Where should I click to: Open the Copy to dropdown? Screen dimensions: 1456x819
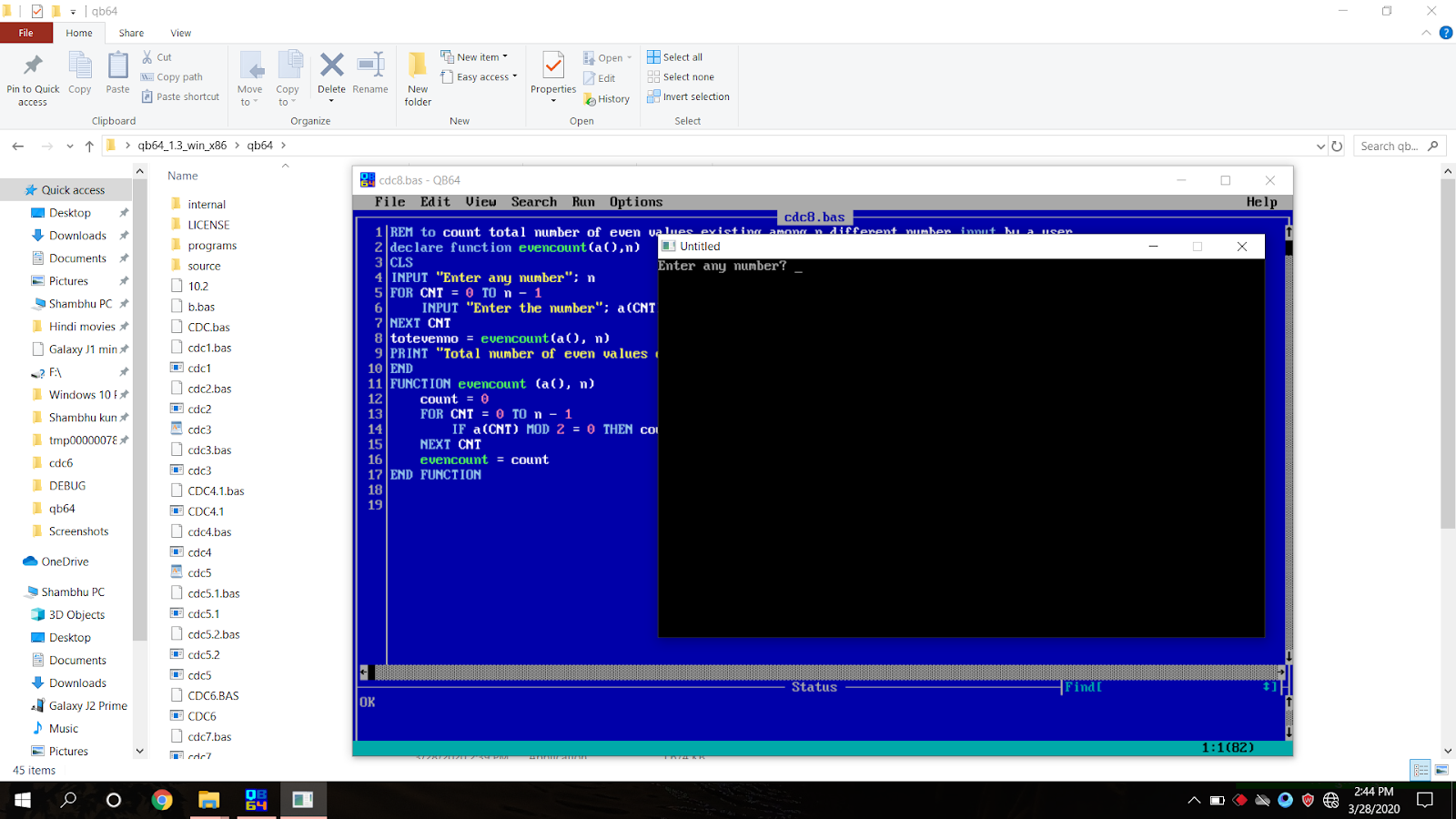[288, 96]
